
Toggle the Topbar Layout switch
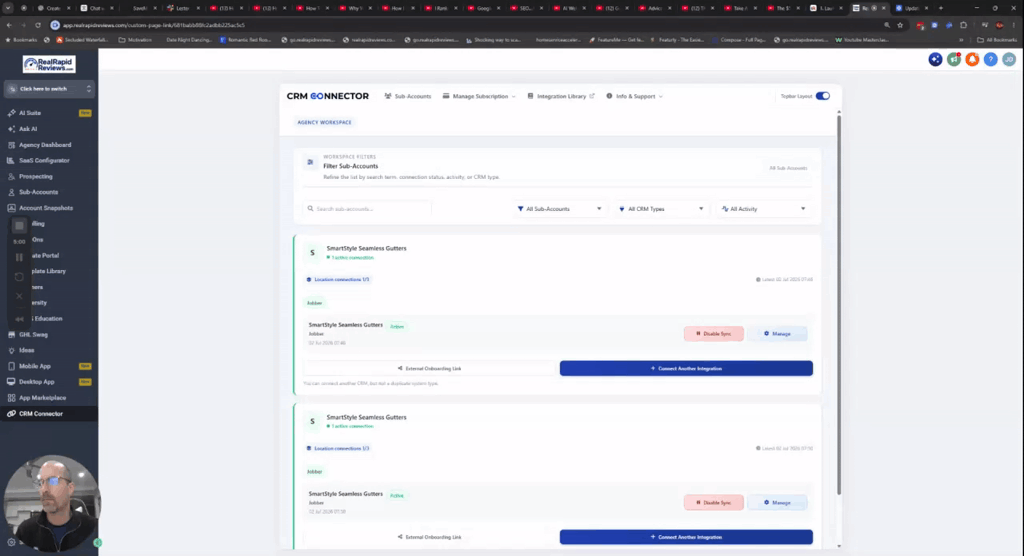(823, 96)
